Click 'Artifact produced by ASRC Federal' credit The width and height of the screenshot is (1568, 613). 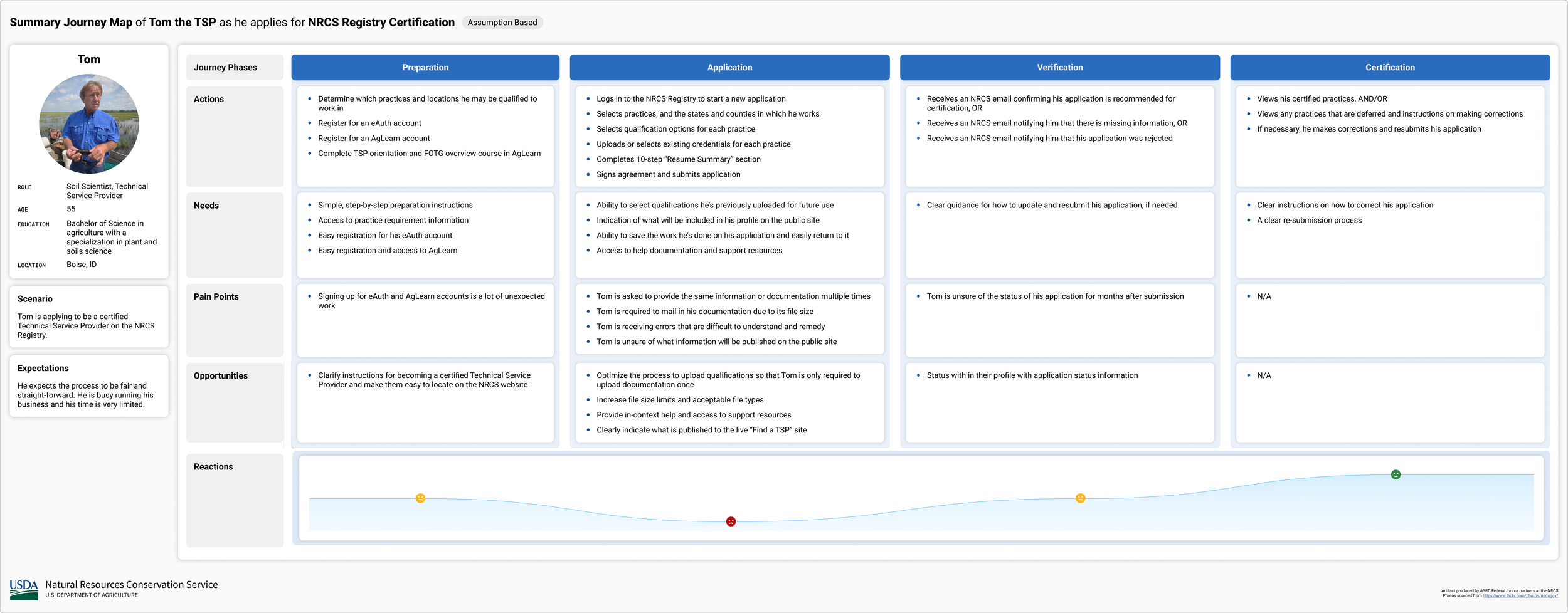pos(1499,590)
